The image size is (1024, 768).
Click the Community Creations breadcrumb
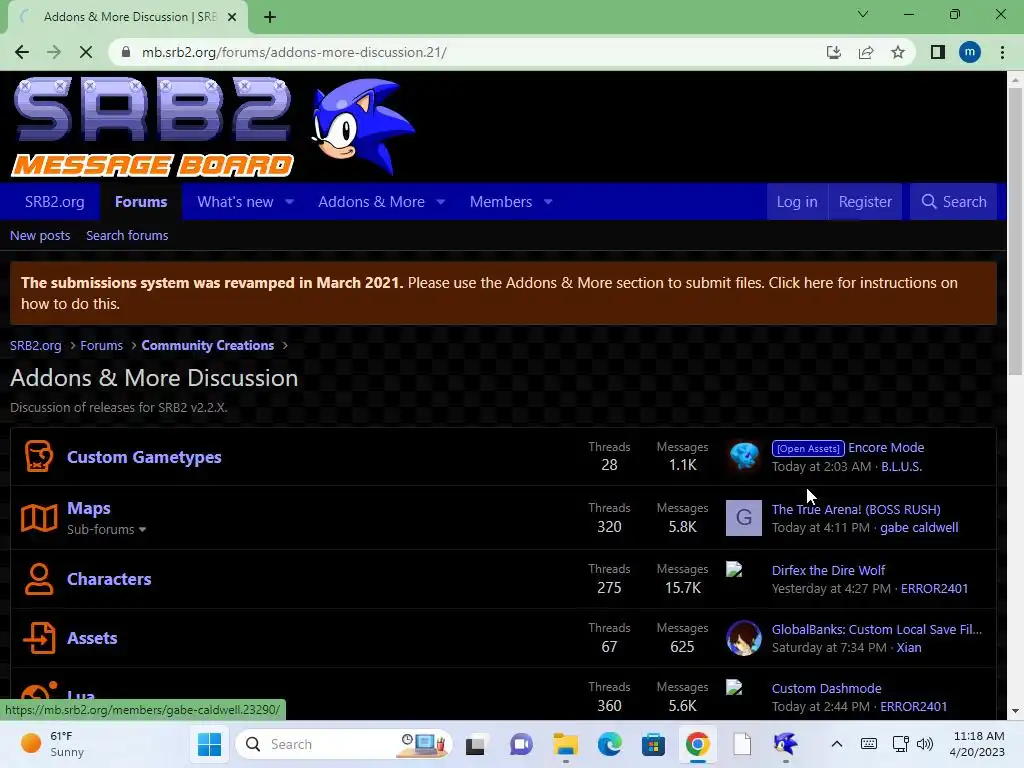208,345
